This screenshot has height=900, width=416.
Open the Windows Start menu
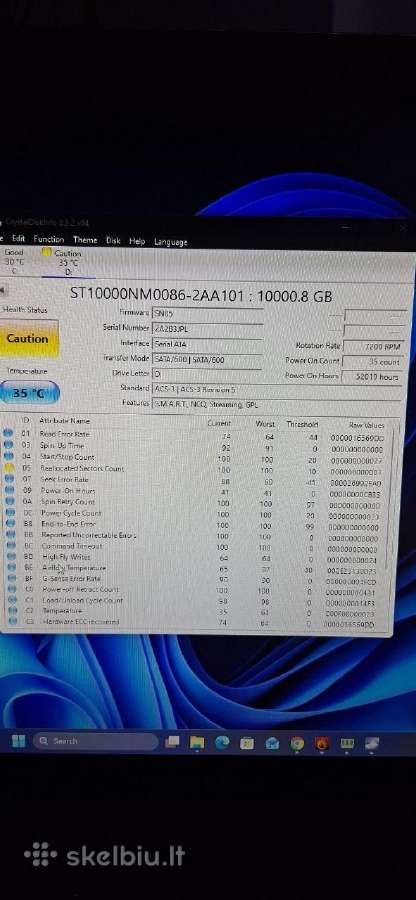18,740
